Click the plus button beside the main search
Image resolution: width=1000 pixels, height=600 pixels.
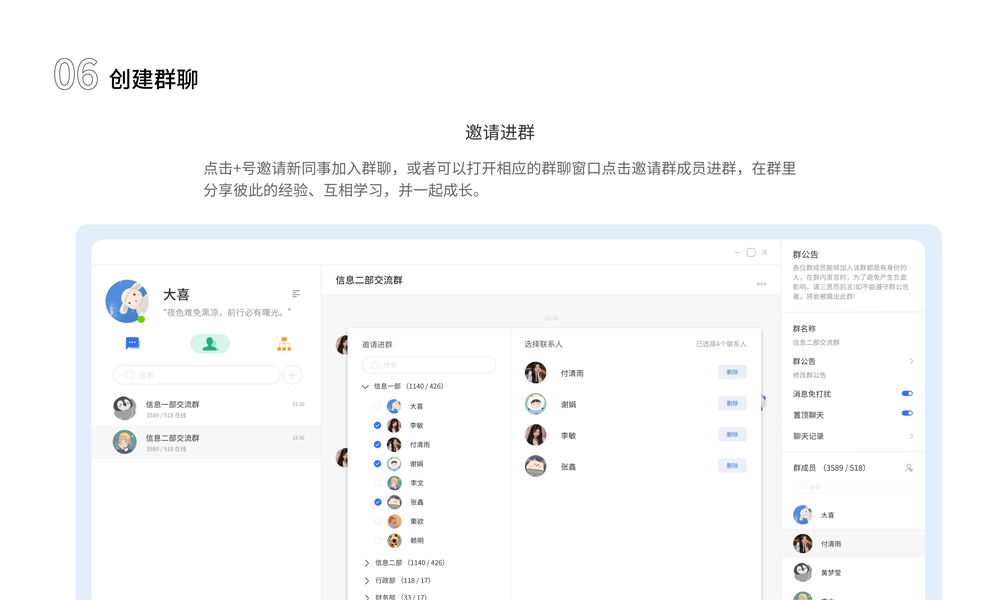[292, 375]
